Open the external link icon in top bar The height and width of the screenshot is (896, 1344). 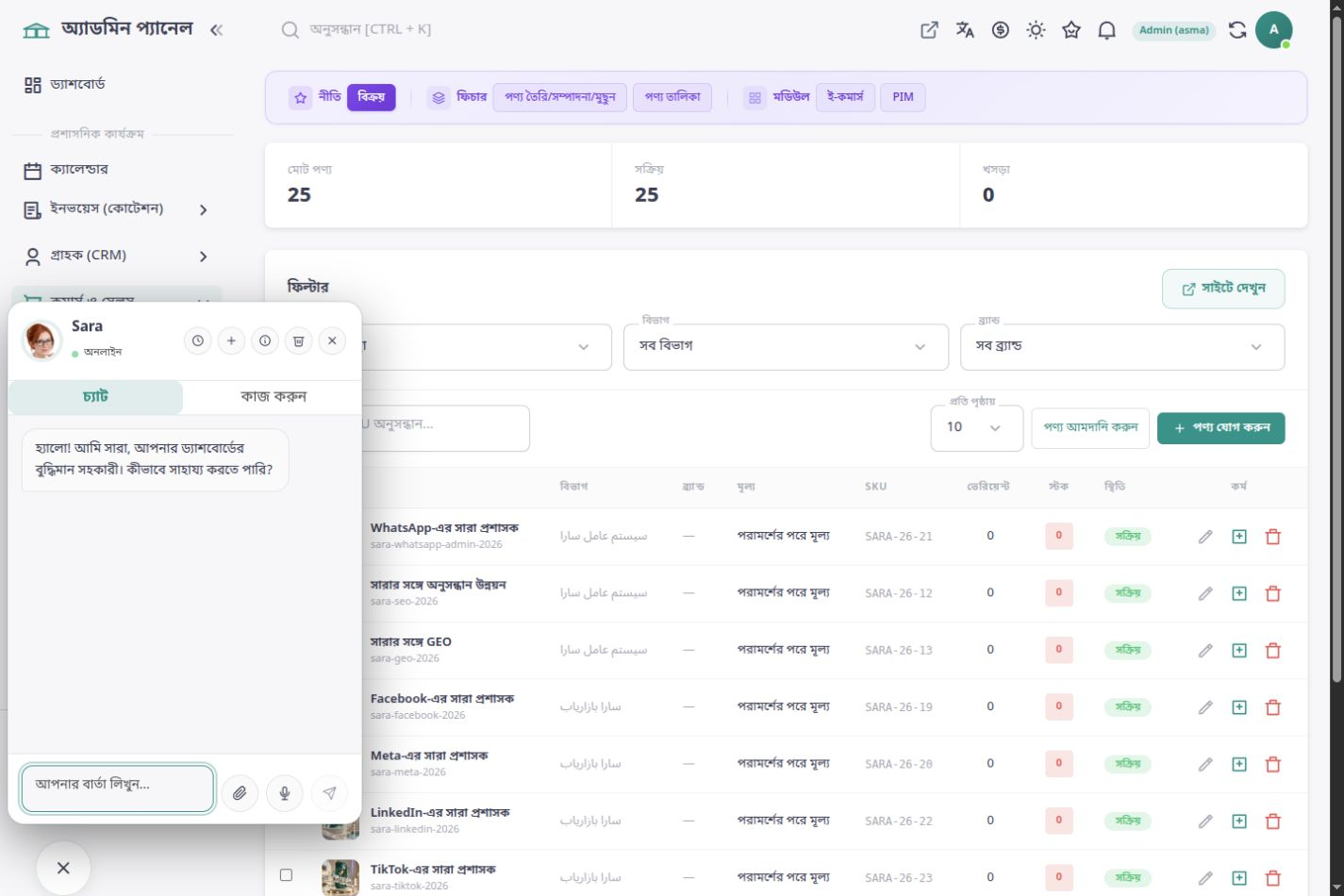(x=929, y=30)
